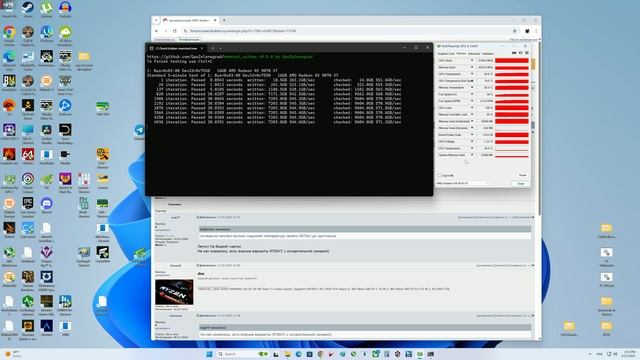
Task: Toggle the GPU-Z Log to file checkbox
Action: pos(440,176)
